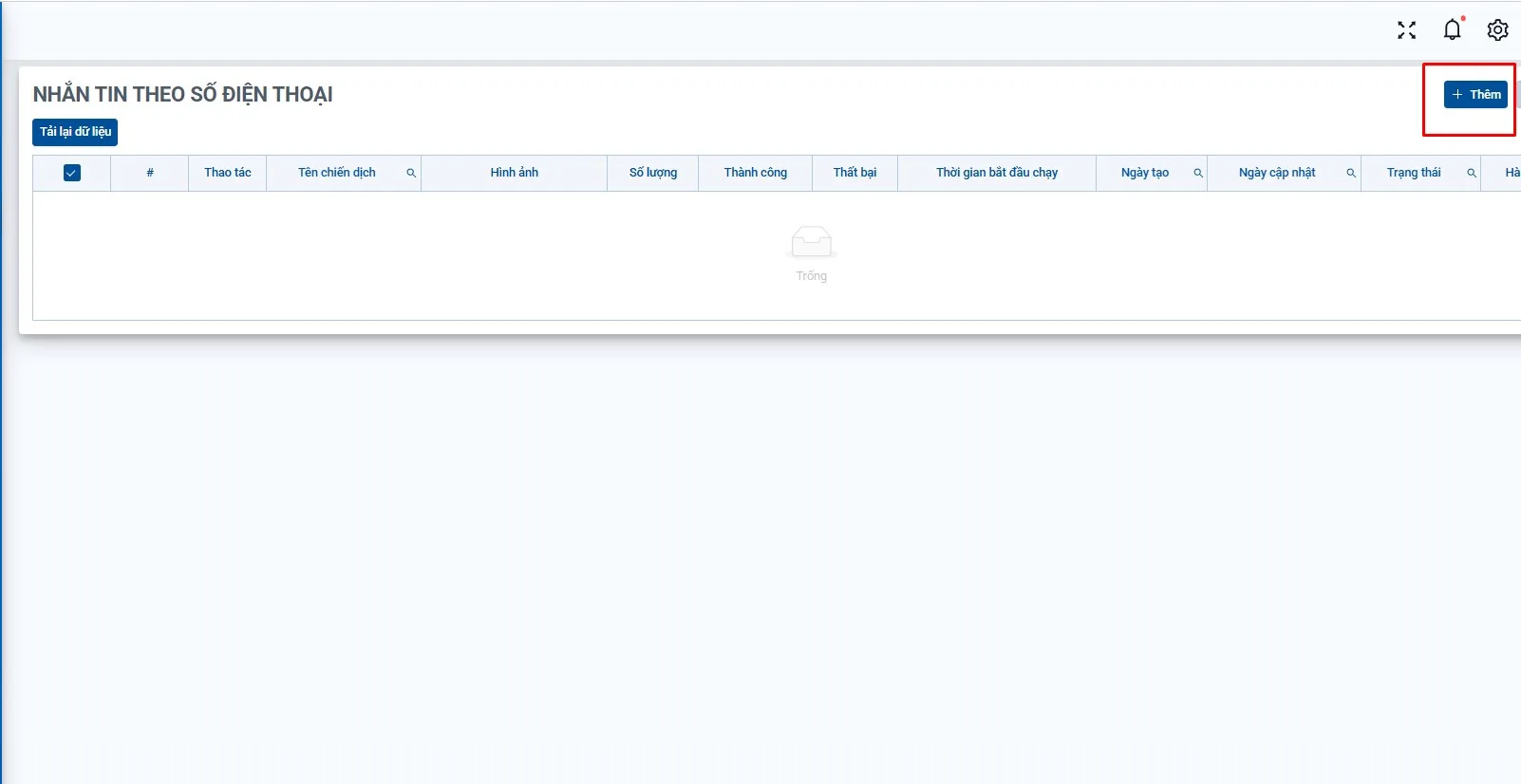Image resolution: width=1521 pixels, height=784 pixels.
Task: Click the empty inbox icon above Trống
Action: tap(811, 243)
